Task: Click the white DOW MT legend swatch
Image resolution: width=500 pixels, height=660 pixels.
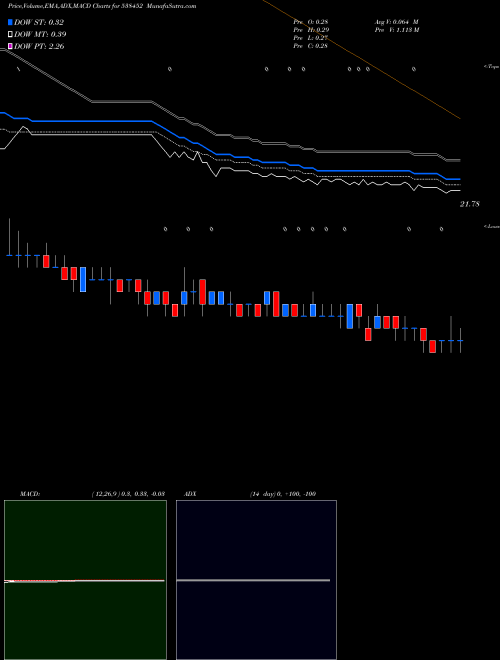Action: coord(10,35)
